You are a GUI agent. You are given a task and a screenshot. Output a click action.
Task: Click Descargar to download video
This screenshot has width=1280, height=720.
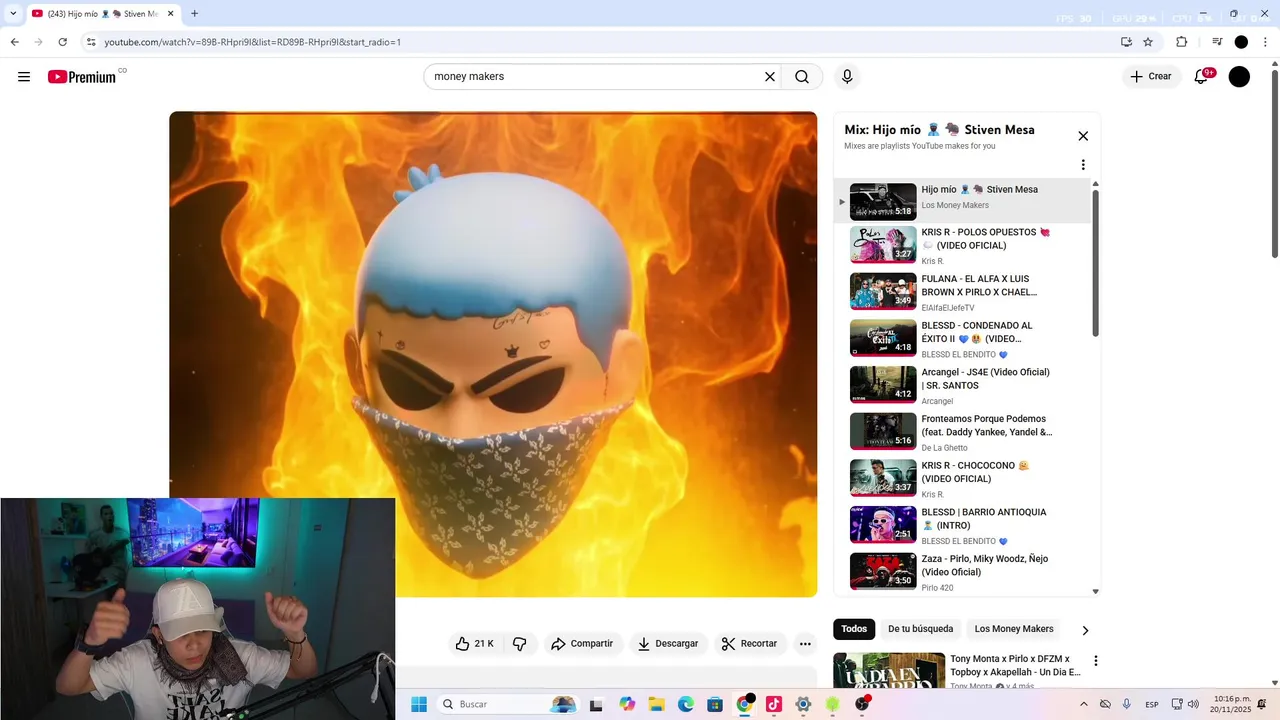tap(668, 644)
